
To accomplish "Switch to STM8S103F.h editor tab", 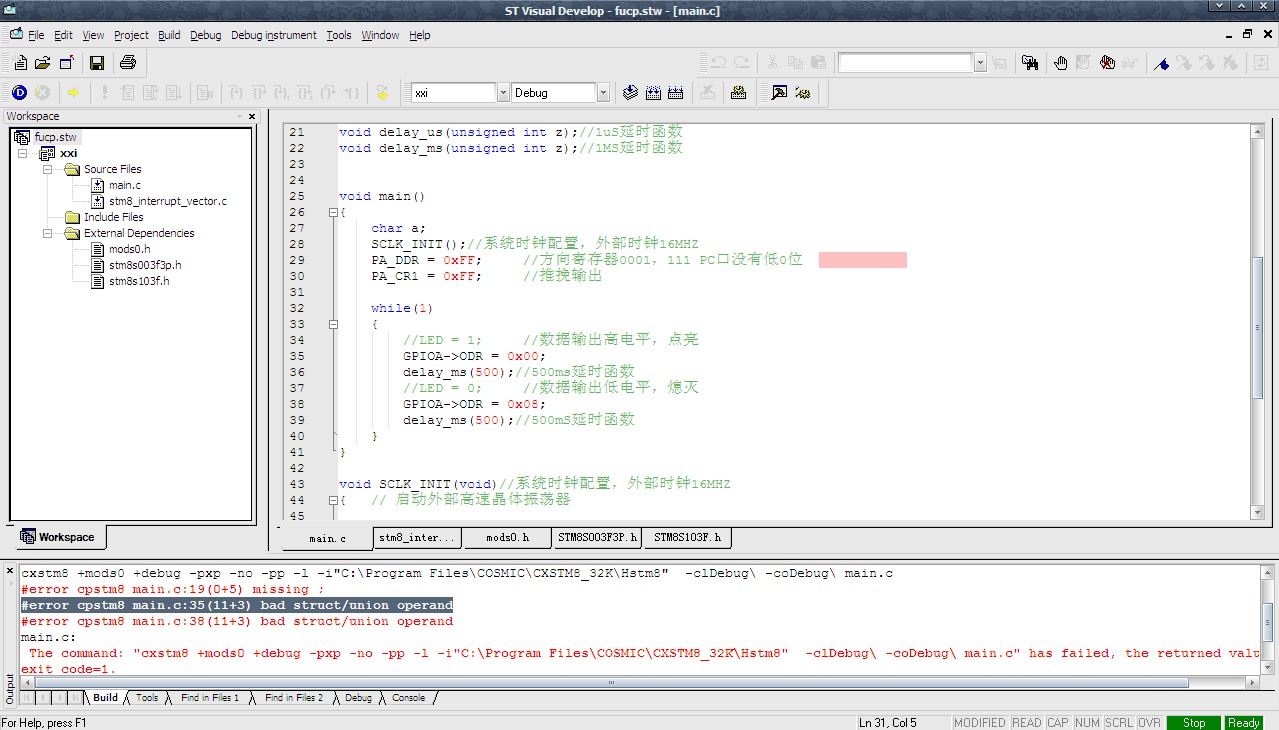I will point(687,538).
